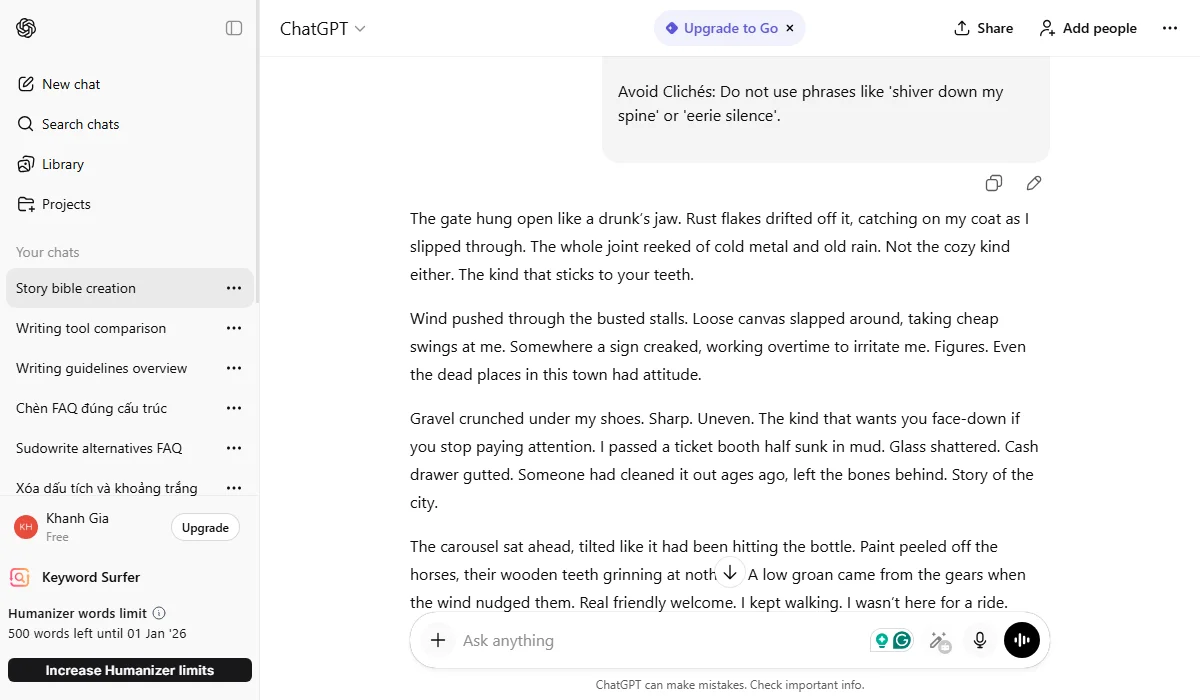Open Search chats
The image size is (1200, 700).
pyautogui.click(x=80, y=124)
